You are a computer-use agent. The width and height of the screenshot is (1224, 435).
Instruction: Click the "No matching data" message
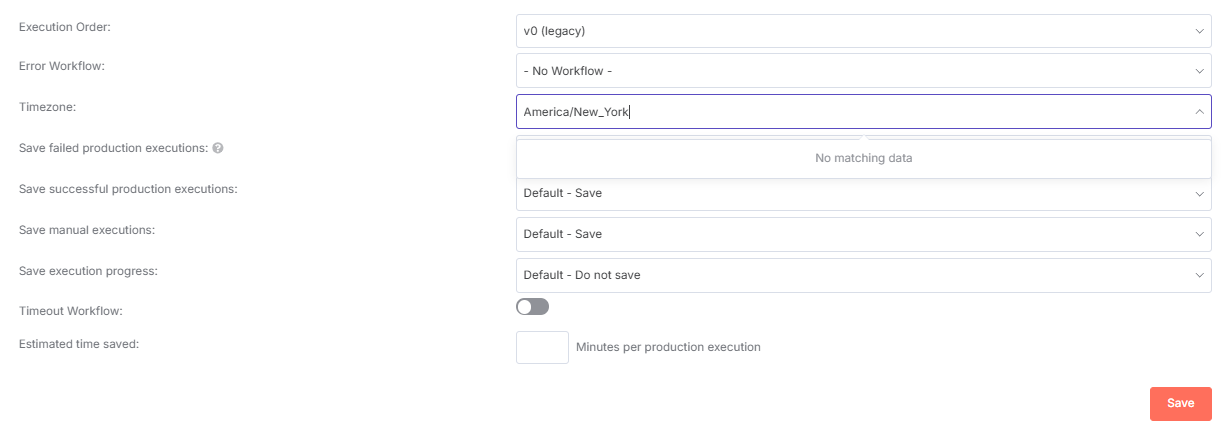click(863, 158)
